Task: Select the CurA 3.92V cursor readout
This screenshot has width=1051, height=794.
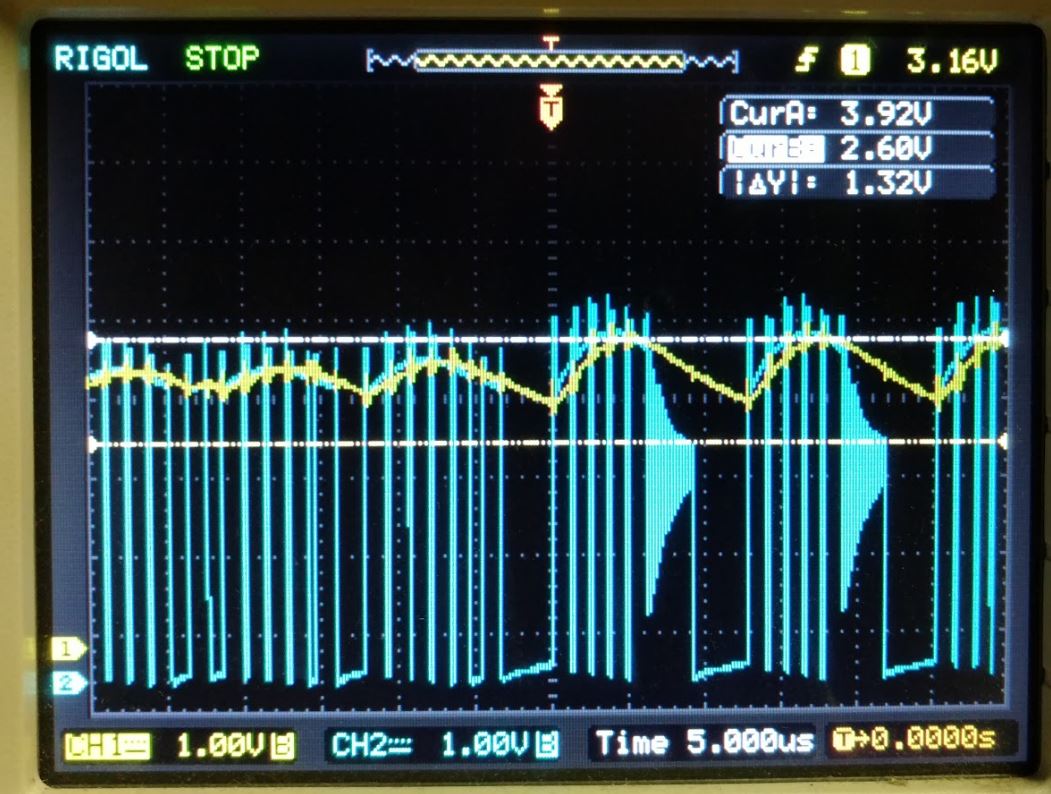Action: point(857,113)
